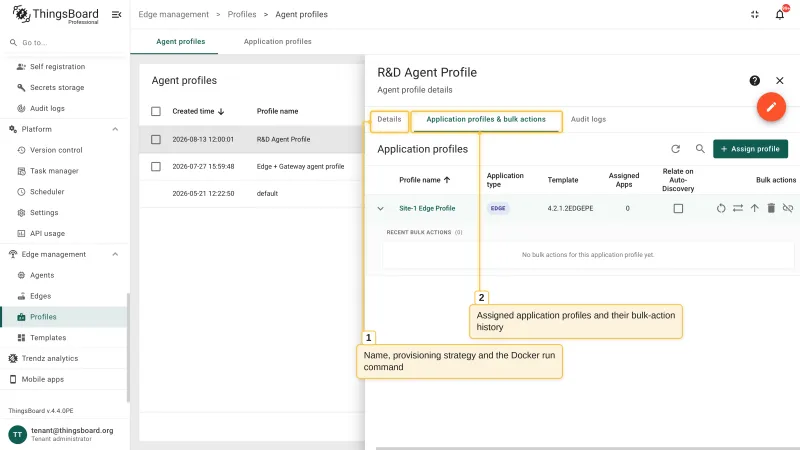Viewport: 800px width, 450px height.
Task: Open the Details tab
Action: coord(389,119)
